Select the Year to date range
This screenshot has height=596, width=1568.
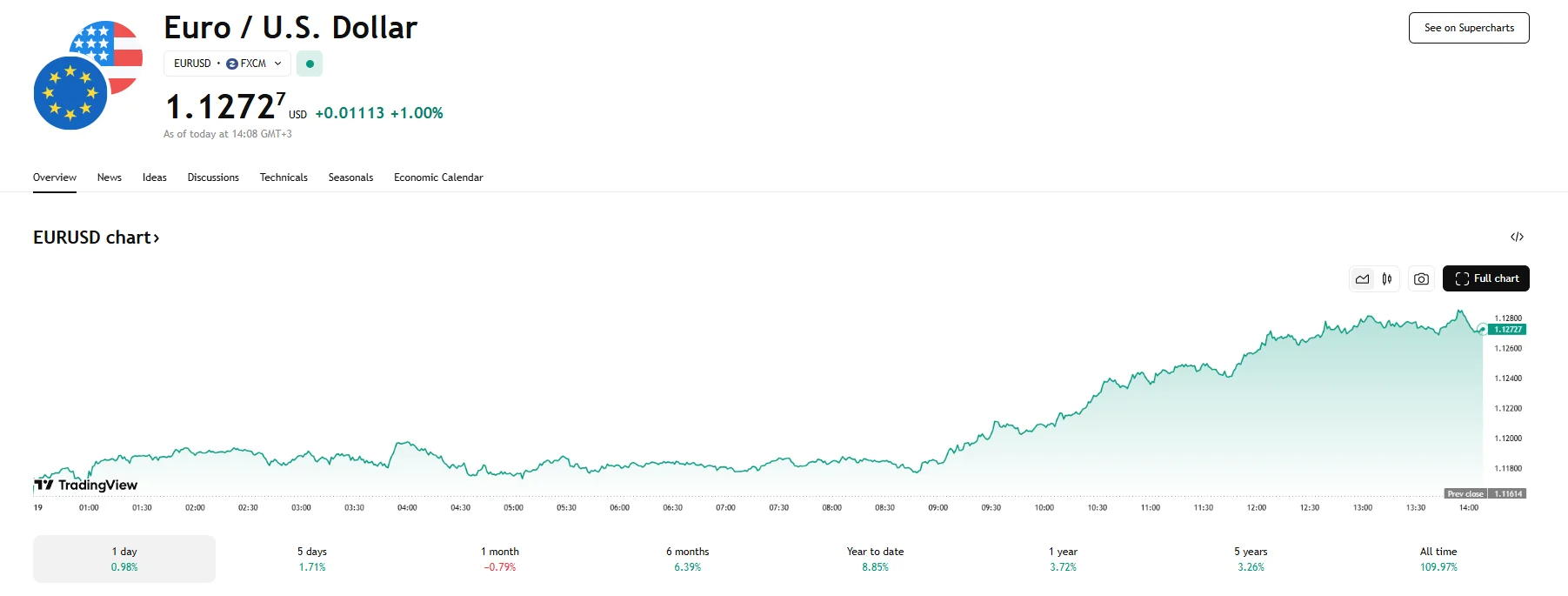coord(875,559)
